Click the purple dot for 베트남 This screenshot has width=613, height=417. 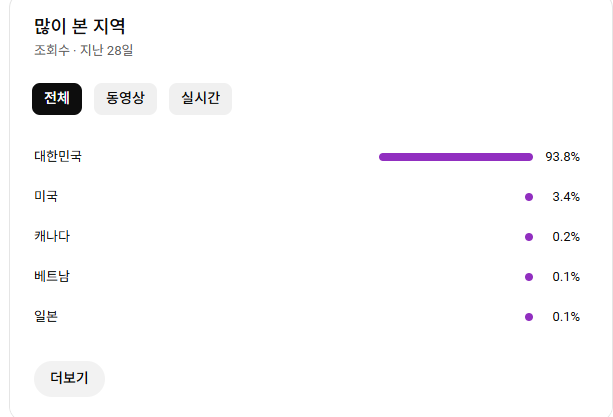point(528,277)
